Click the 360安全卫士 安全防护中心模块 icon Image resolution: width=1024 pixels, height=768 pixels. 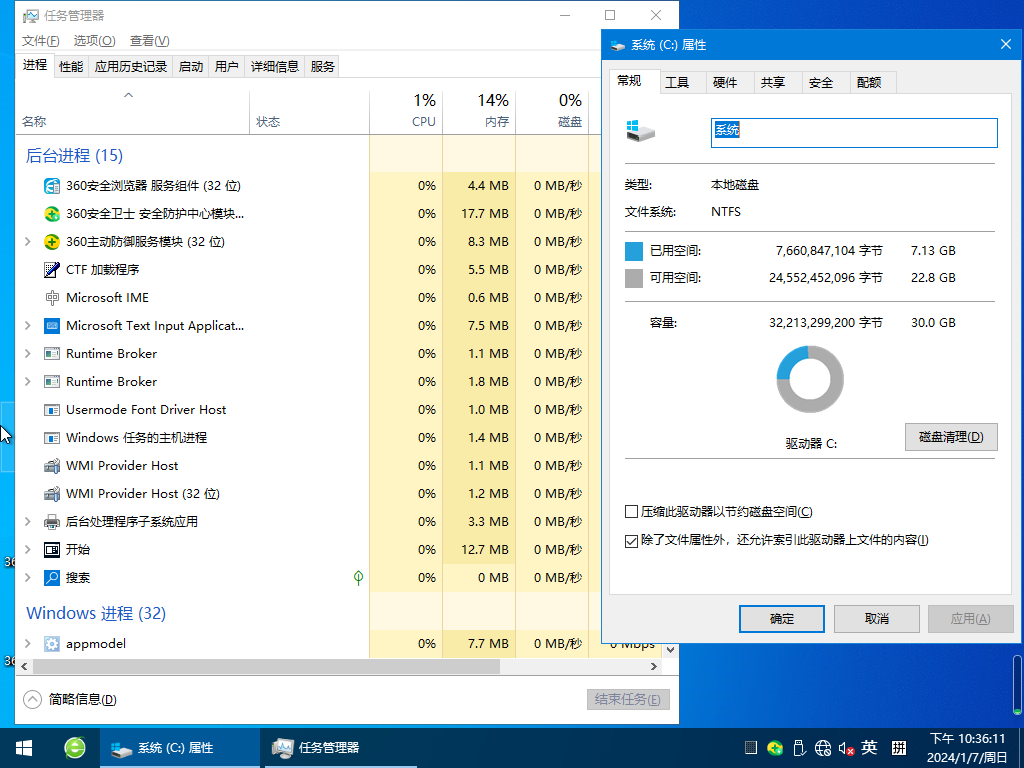pyautogui.click(x=52, y=214)
